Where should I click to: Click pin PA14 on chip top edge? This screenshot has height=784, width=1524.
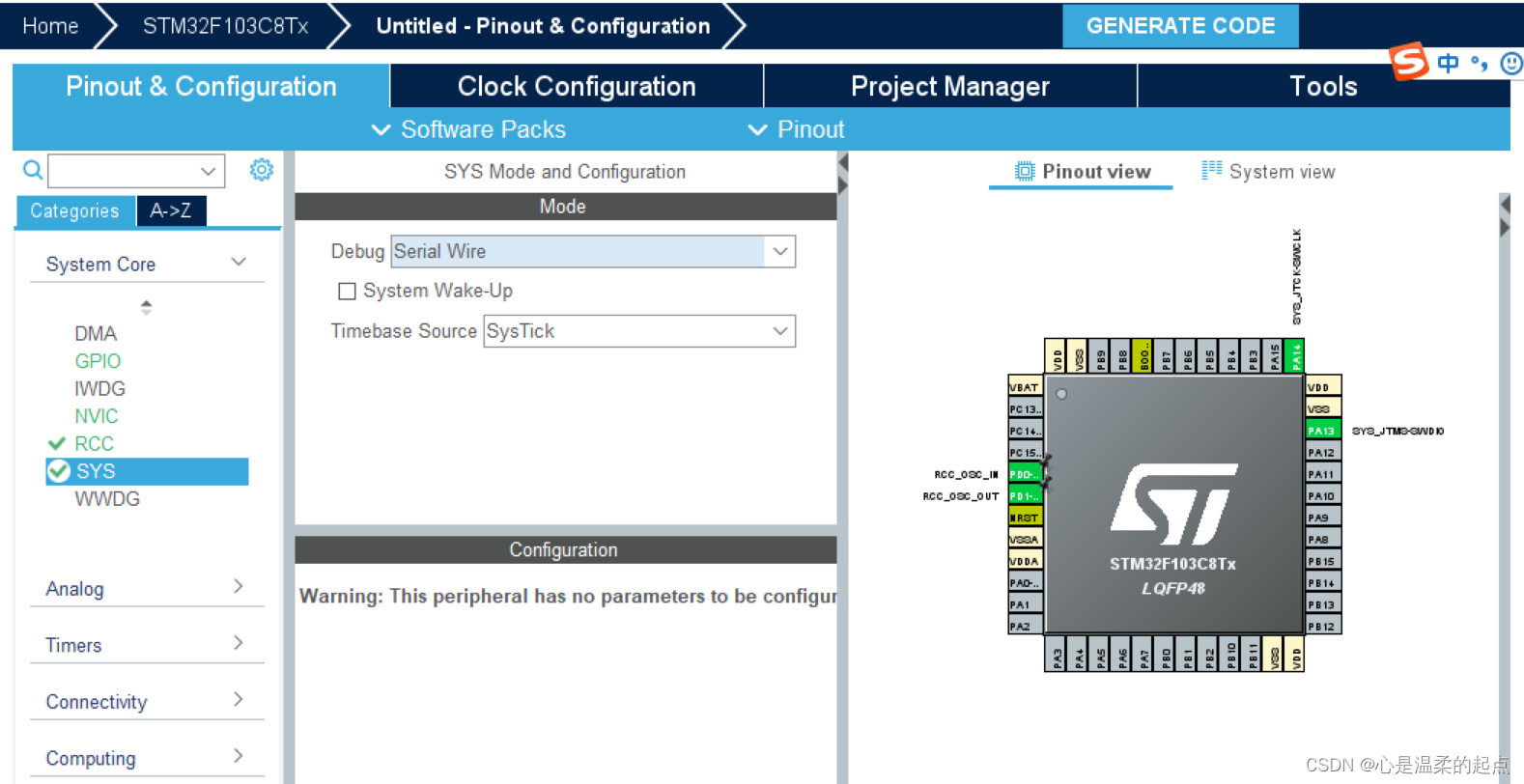click(1296, 356)
